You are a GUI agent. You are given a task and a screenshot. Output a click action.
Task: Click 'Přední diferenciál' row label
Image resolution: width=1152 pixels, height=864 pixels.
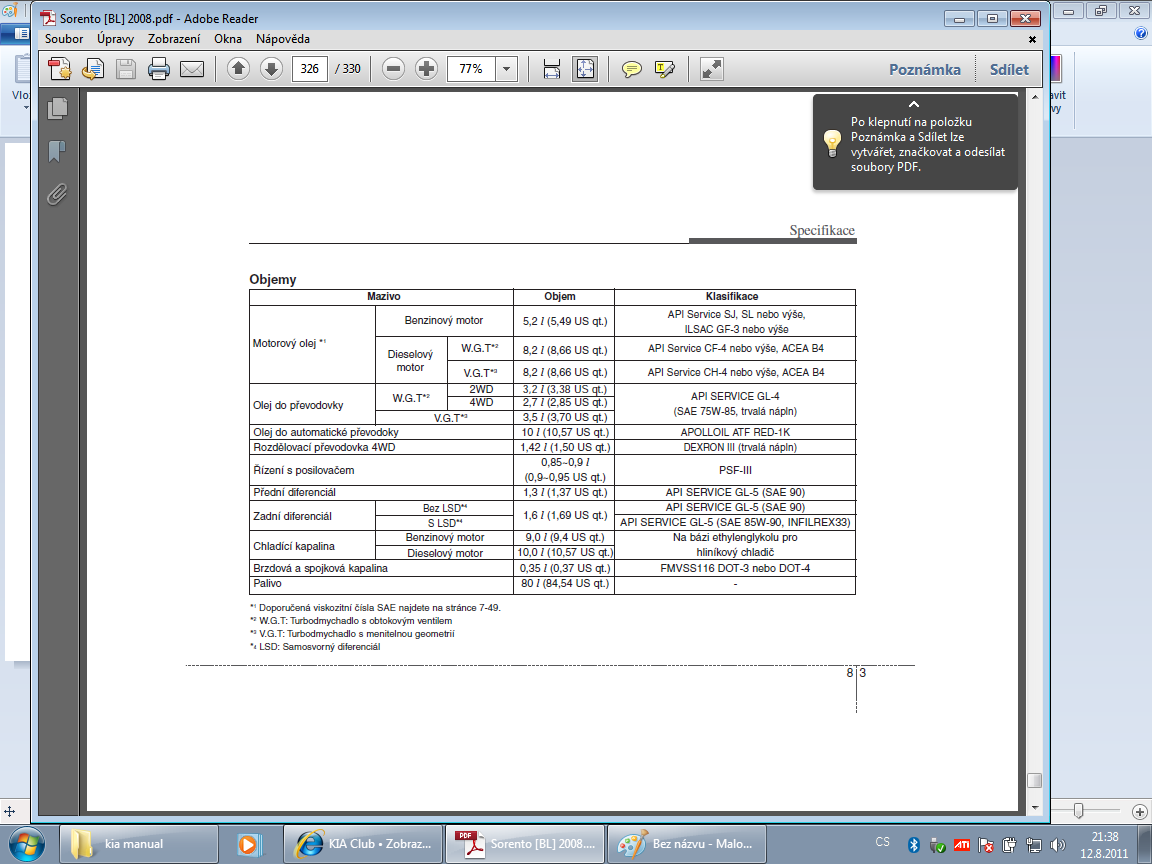pyautogui.click(x=294, y=492)
